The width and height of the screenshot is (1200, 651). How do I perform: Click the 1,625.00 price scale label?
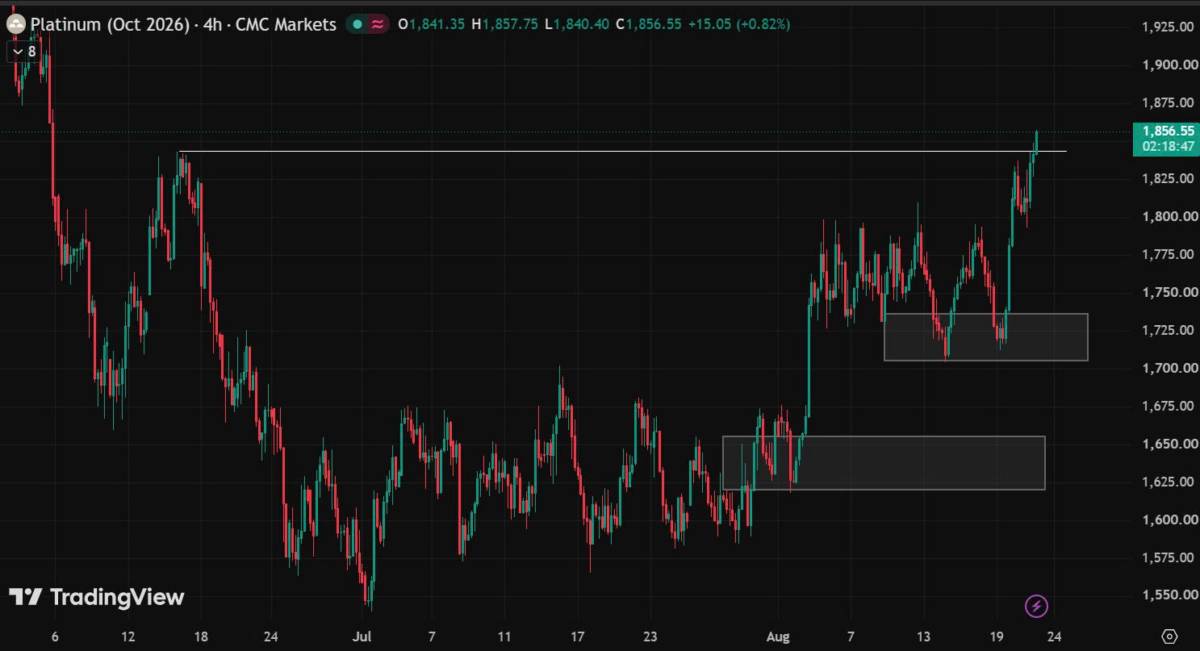(1167, 482)
